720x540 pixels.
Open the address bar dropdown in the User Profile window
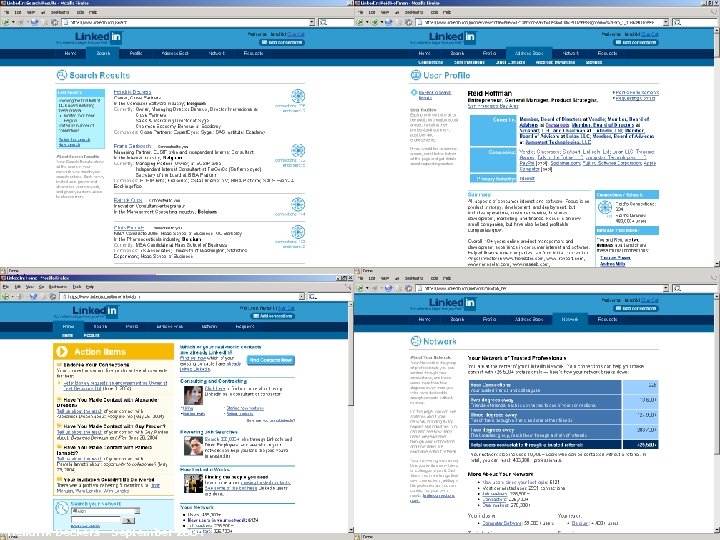tap(666, 22)
